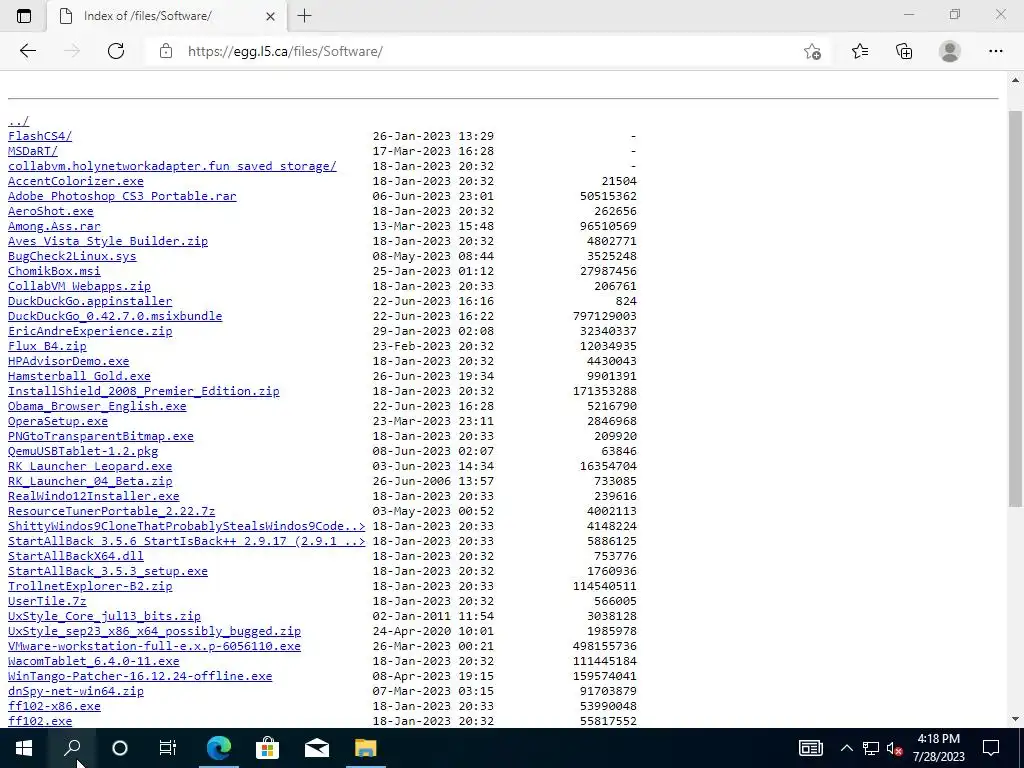This screenshot has width=1024, height=768.
Task: Click WinTango-Patcher-16.12.24-offline.exe link
Action: pos(140,677)
